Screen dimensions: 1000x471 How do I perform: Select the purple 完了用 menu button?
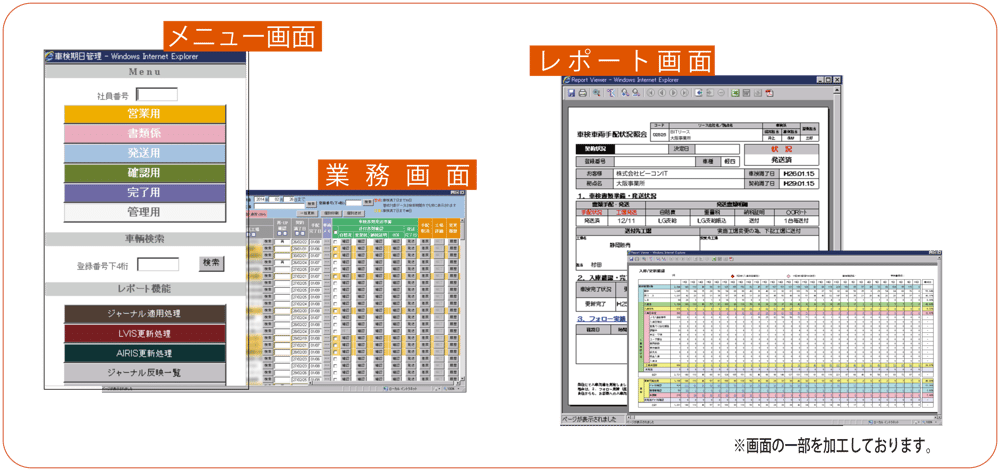tap(145, 192)
